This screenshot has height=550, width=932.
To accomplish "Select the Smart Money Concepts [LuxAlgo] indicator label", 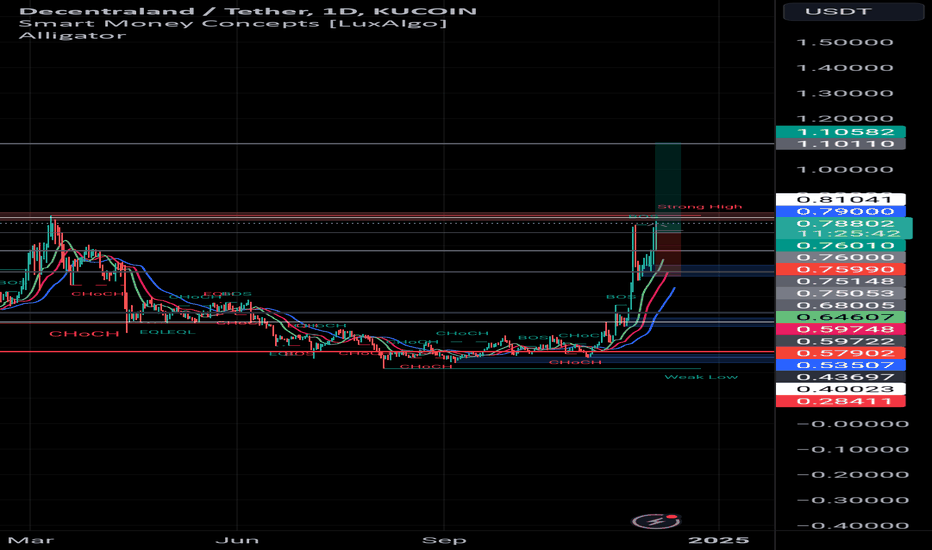I will tap(232, 24).
